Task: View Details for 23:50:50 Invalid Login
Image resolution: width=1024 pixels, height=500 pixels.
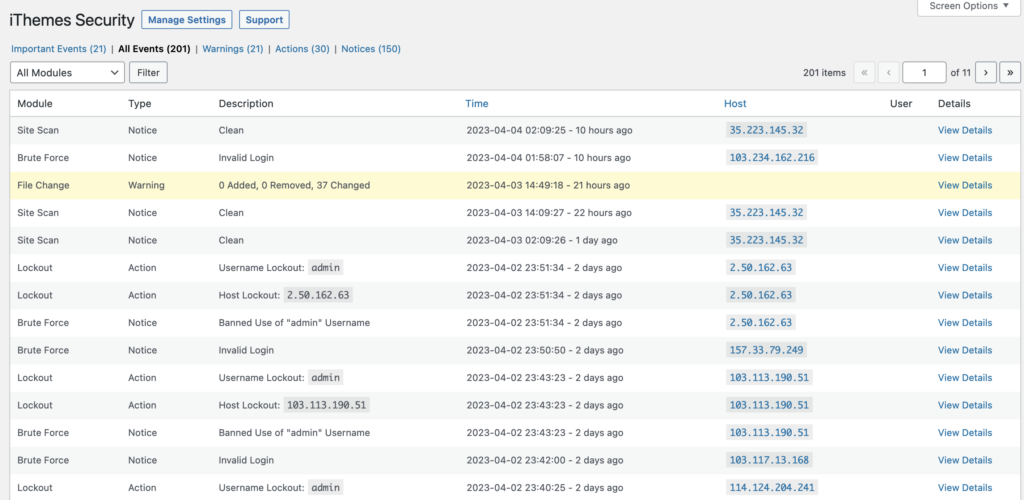Action: tap(965, 351)
